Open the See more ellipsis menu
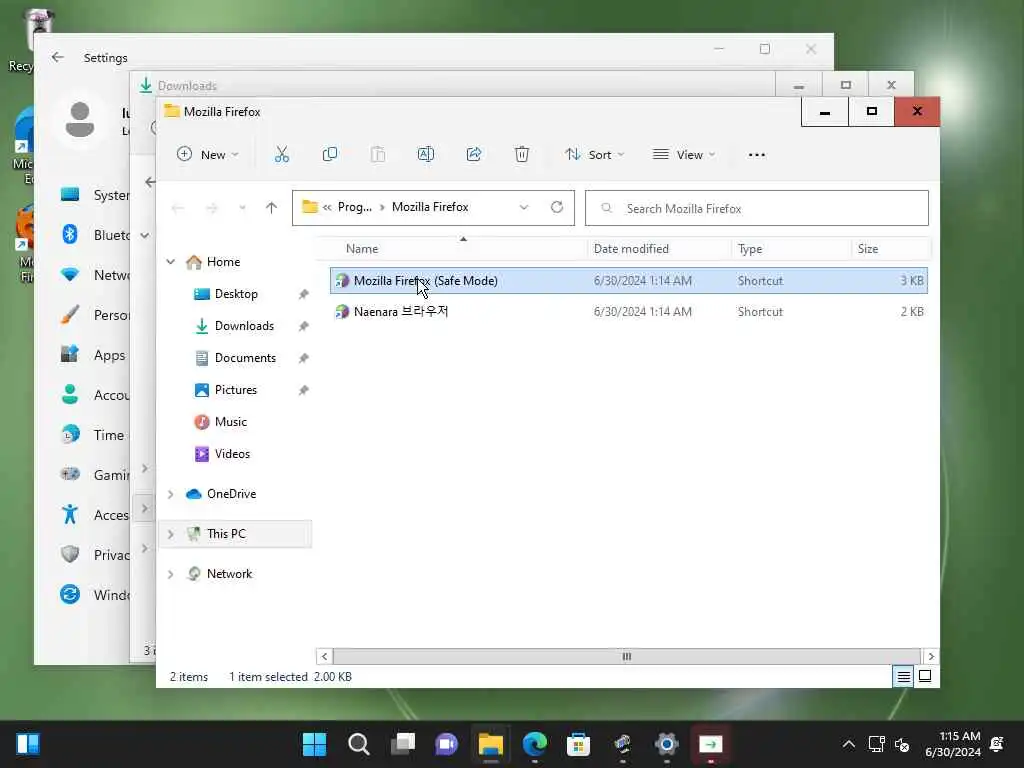Screen dimensions: 1024x768 pyautogui.click(x=756, y=155)
